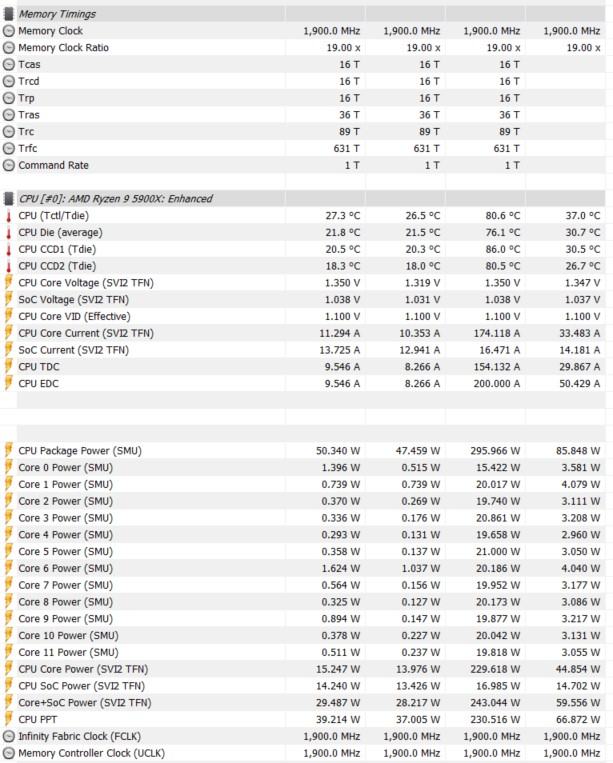Click the lightning icon next to Core 11 Power
This screenshot has height=763, width=613.
coord(9,652)
